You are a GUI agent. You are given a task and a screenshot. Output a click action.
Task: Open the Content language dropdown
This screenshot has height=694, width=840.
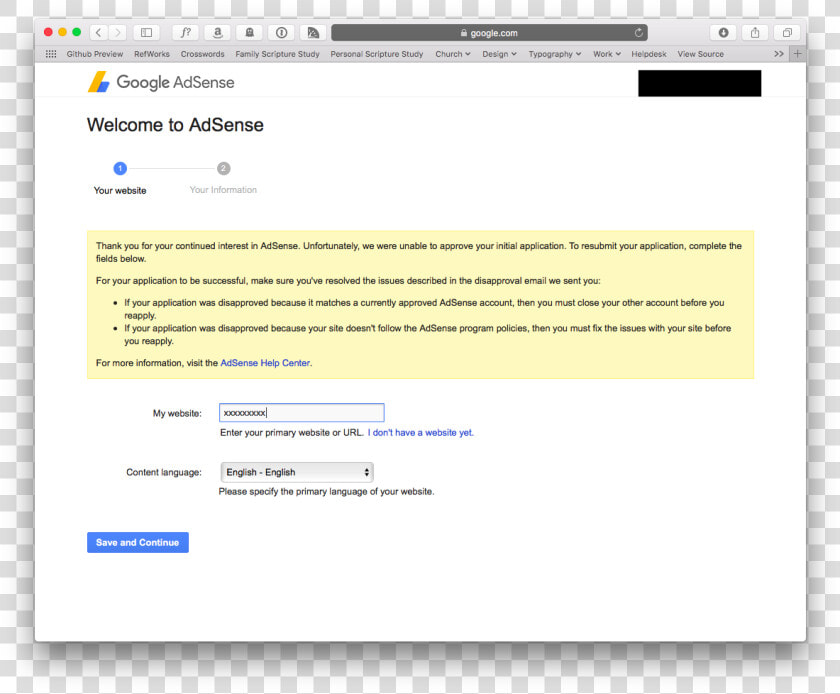coord(297,472)
